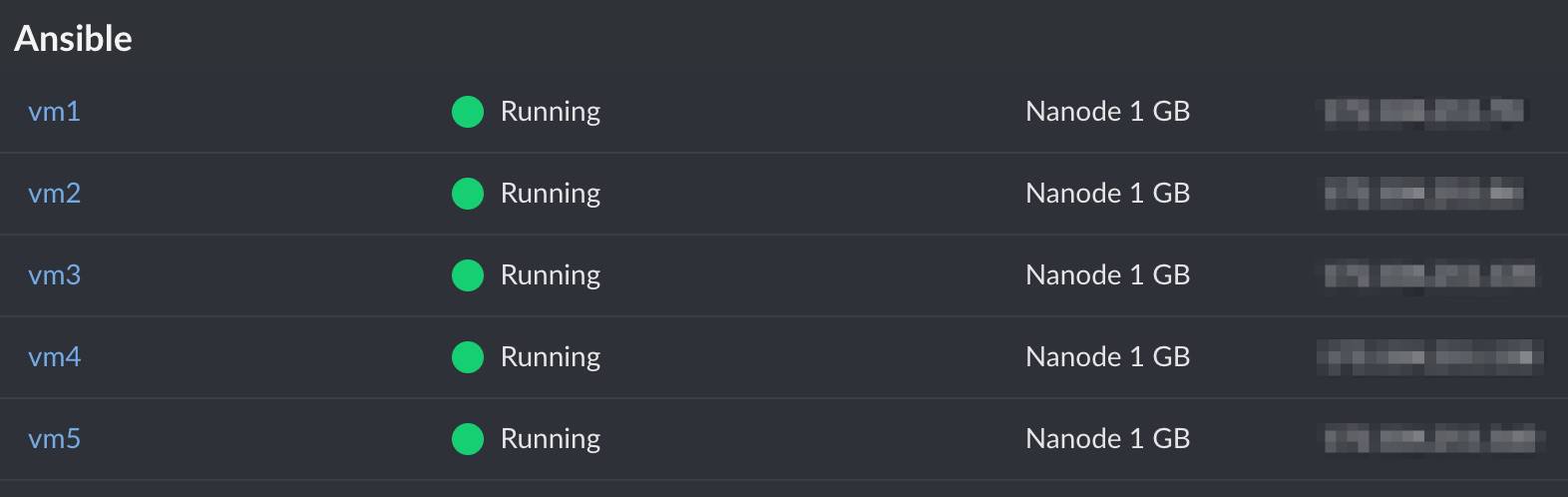
Task: Click the Nanode 1 GB plan for vm4
Action: click(x=1107, y=357)
